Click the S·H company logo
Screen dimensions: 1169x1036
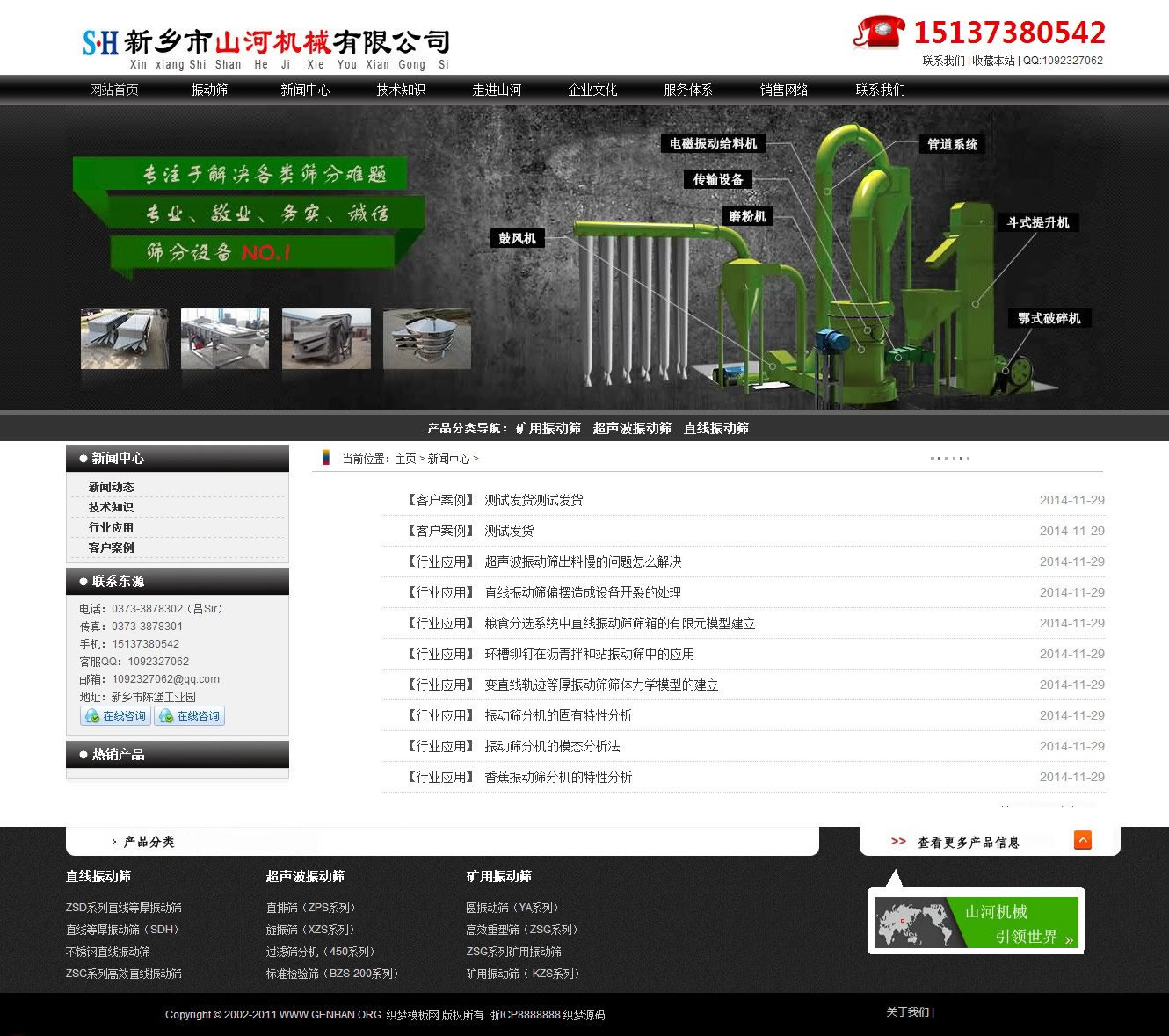click(x=100, y=42)
